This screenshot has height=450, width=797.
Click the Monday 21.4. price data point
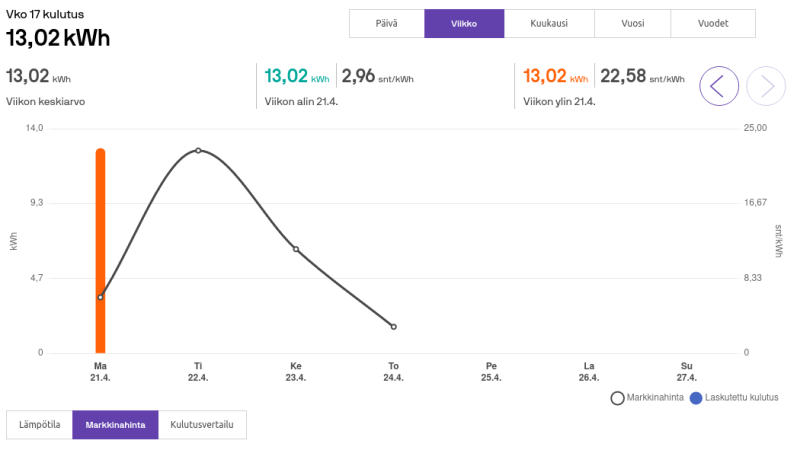pos(100,297)
